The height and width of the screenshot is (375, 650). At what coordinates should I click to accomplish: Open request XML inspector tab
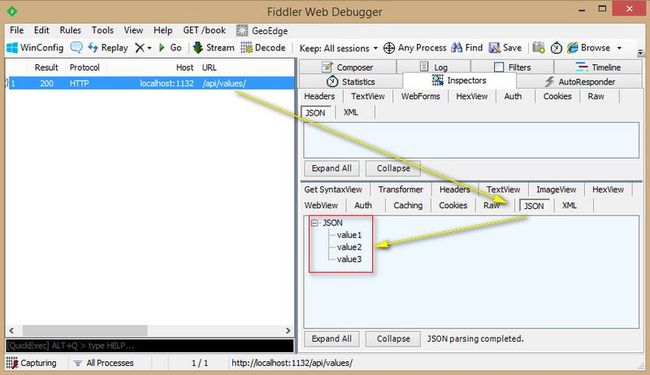351,112
